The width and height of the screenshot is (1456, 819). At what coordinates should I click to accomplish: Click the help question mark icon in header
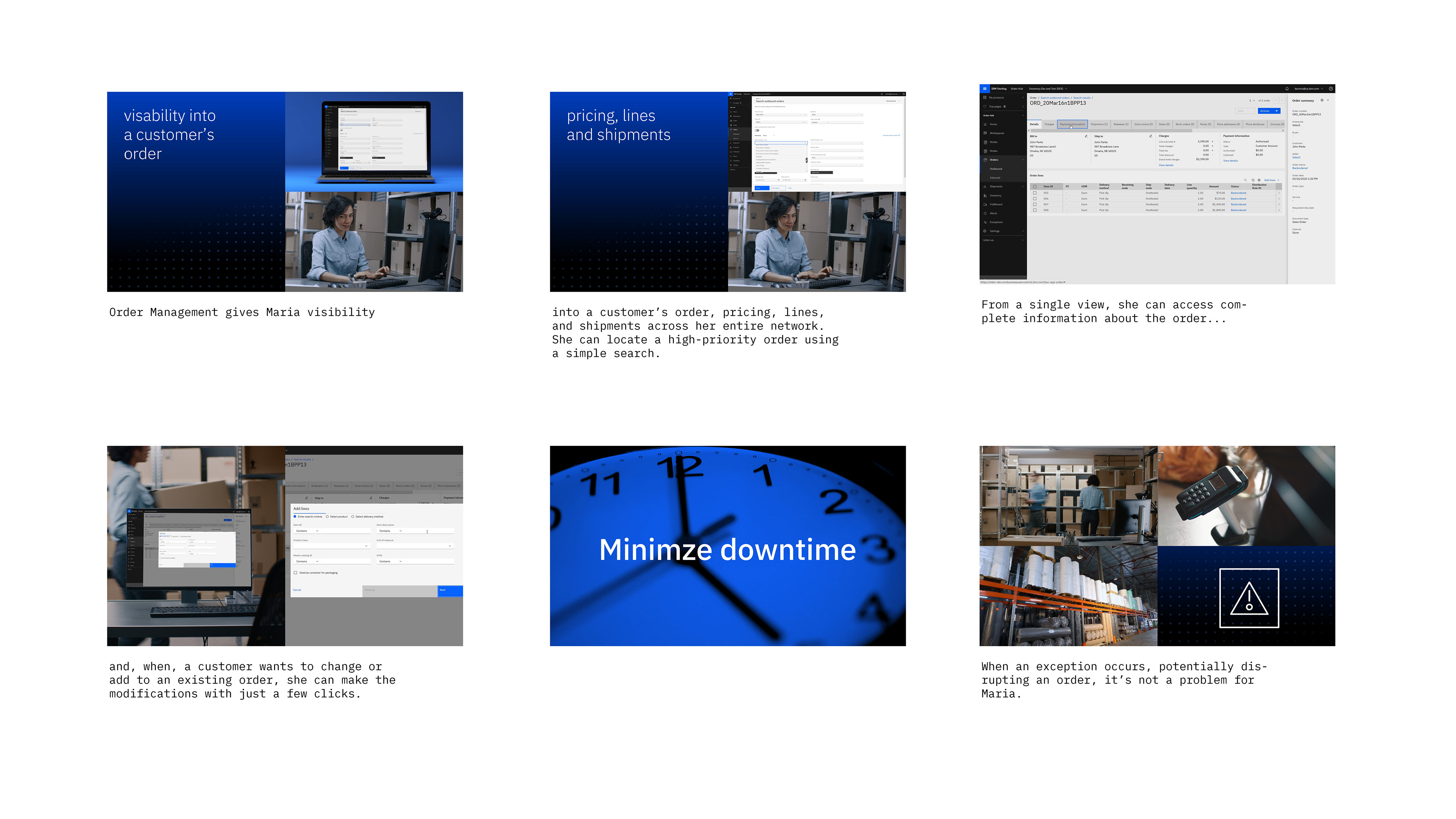click(x=1330, y=89)
